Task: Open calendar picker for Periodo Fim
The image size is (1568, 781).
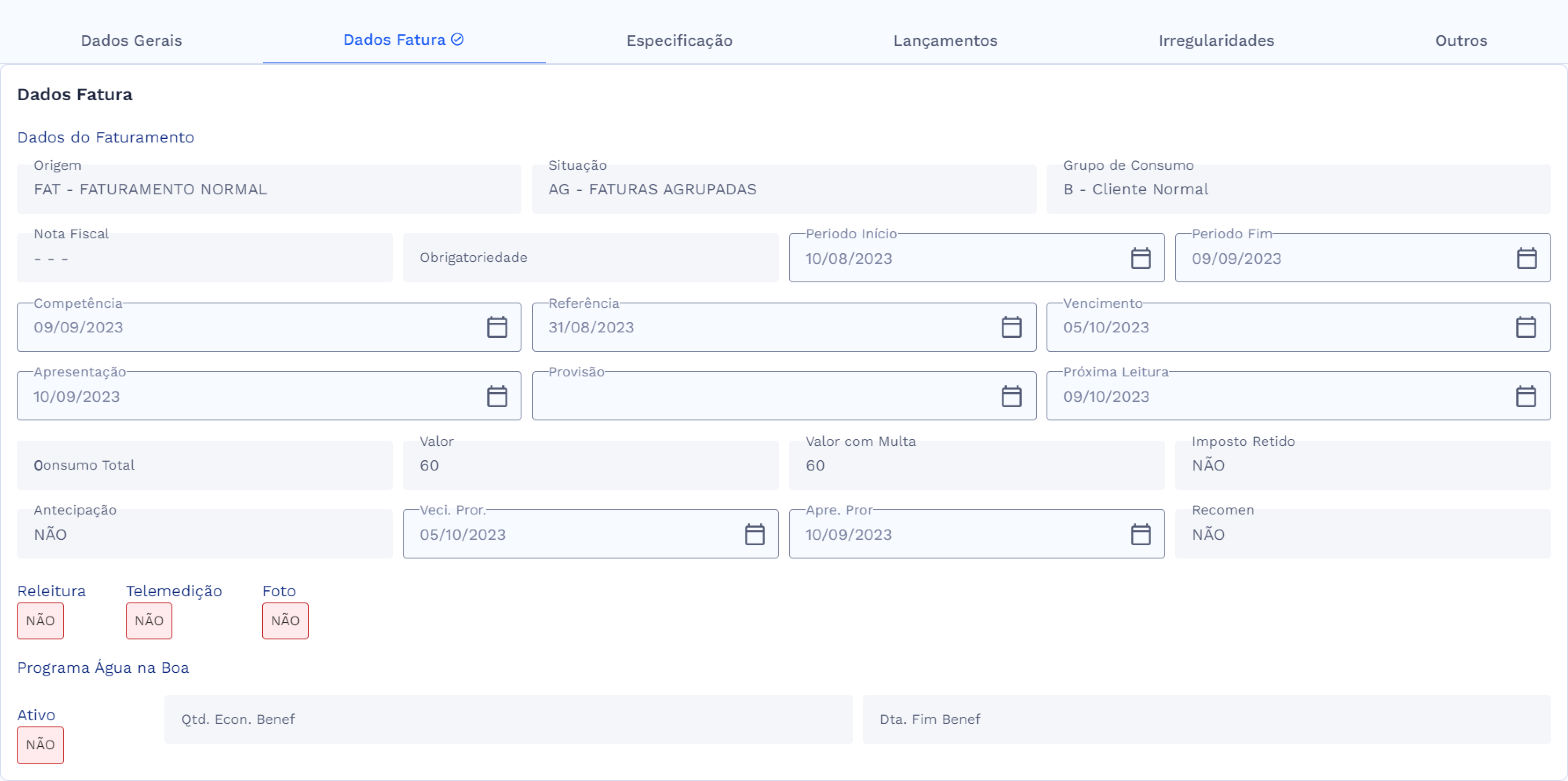Action: 1526,258
